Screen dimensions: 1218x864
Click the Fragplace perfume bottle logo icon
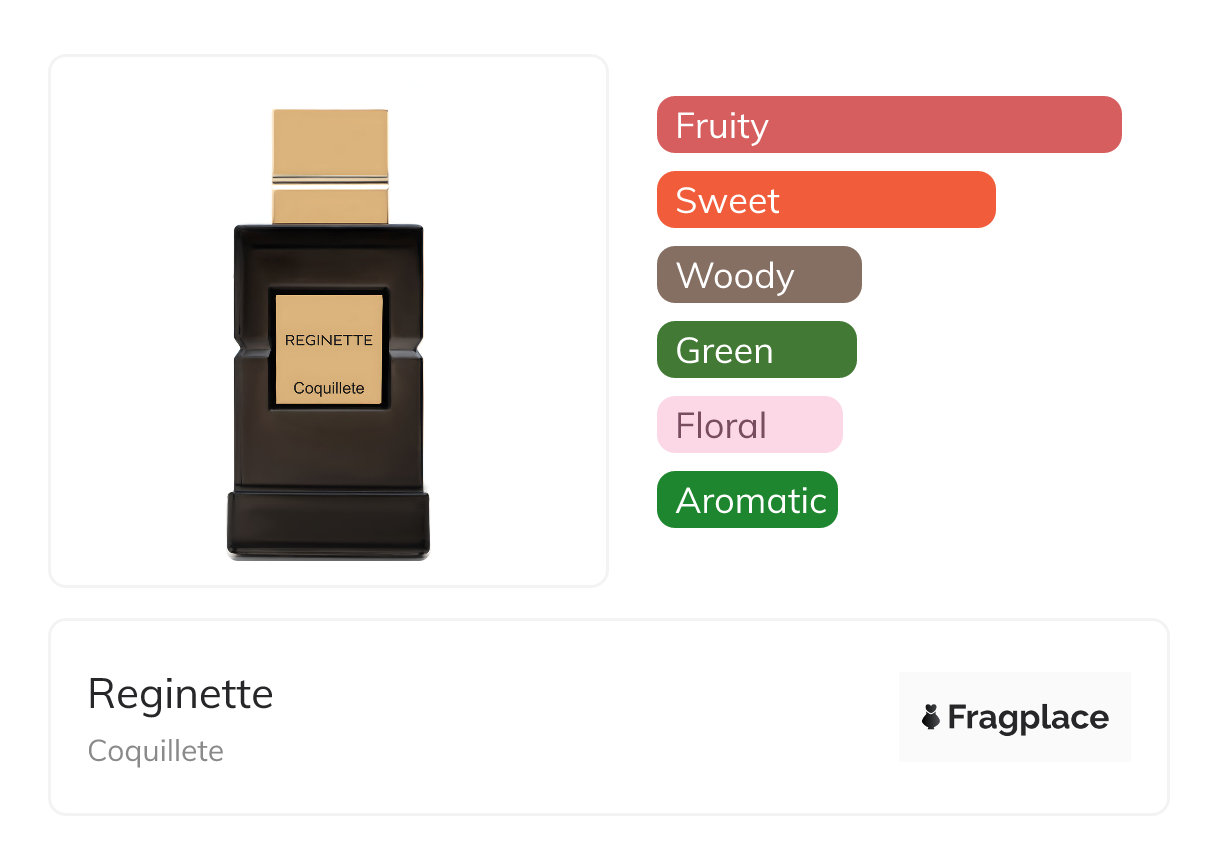[931, 717]
